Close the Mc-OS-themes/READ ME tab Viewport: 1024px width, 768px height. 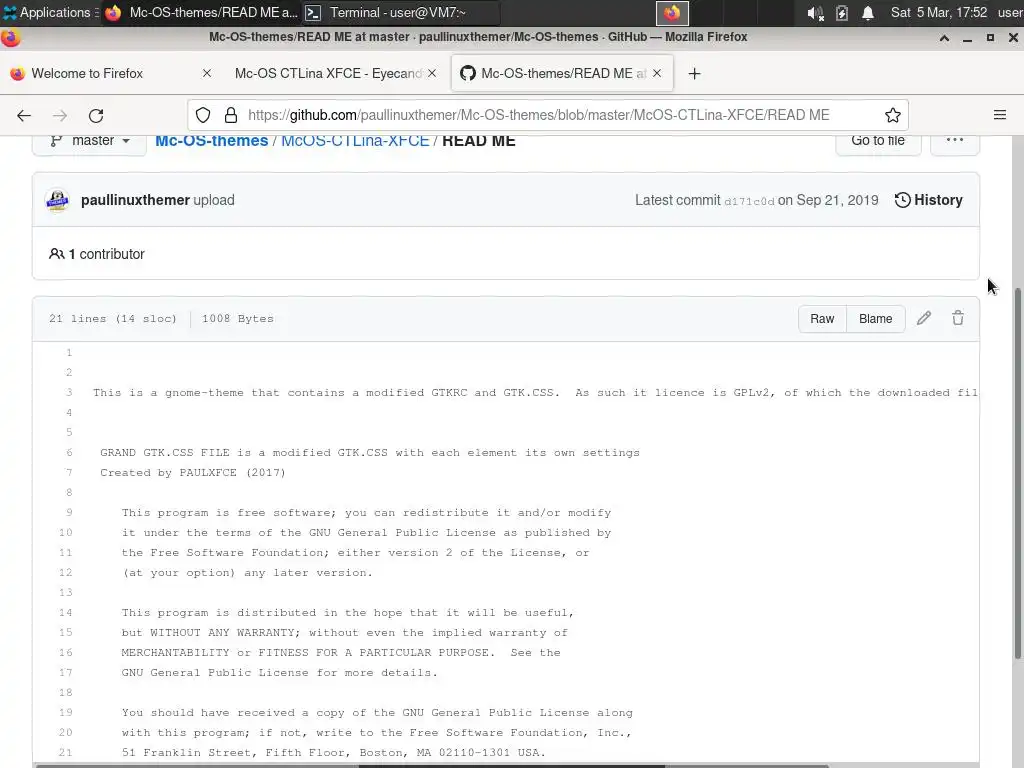coord(657,73)
